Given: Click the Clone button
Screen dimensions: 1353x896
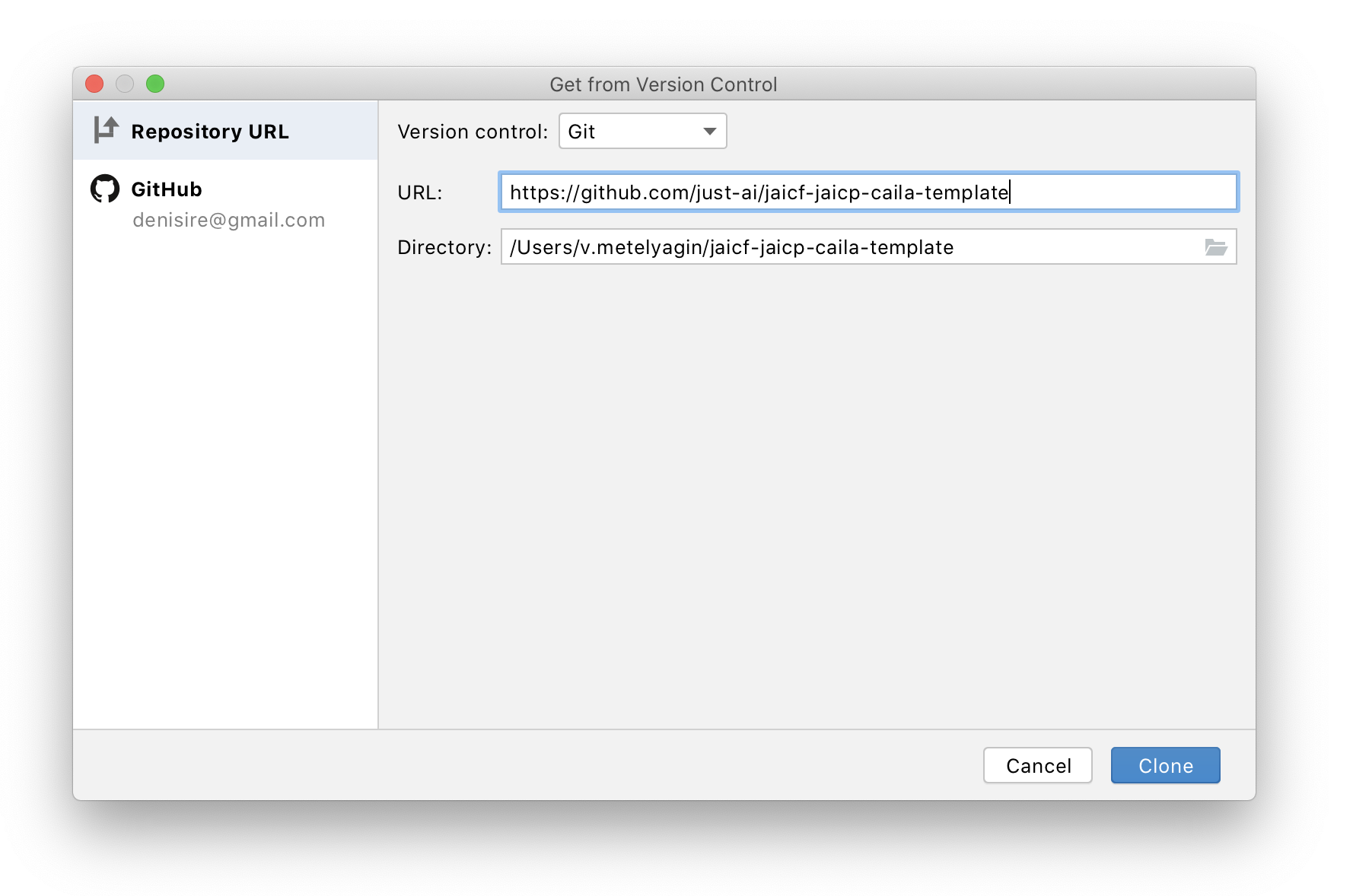Looking at the screenshot, I should 1165,765.
